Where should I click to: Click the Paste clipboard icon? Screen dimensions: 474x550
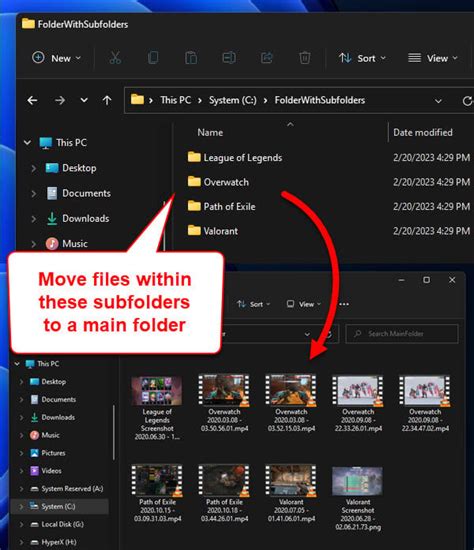tap(191, 58)
